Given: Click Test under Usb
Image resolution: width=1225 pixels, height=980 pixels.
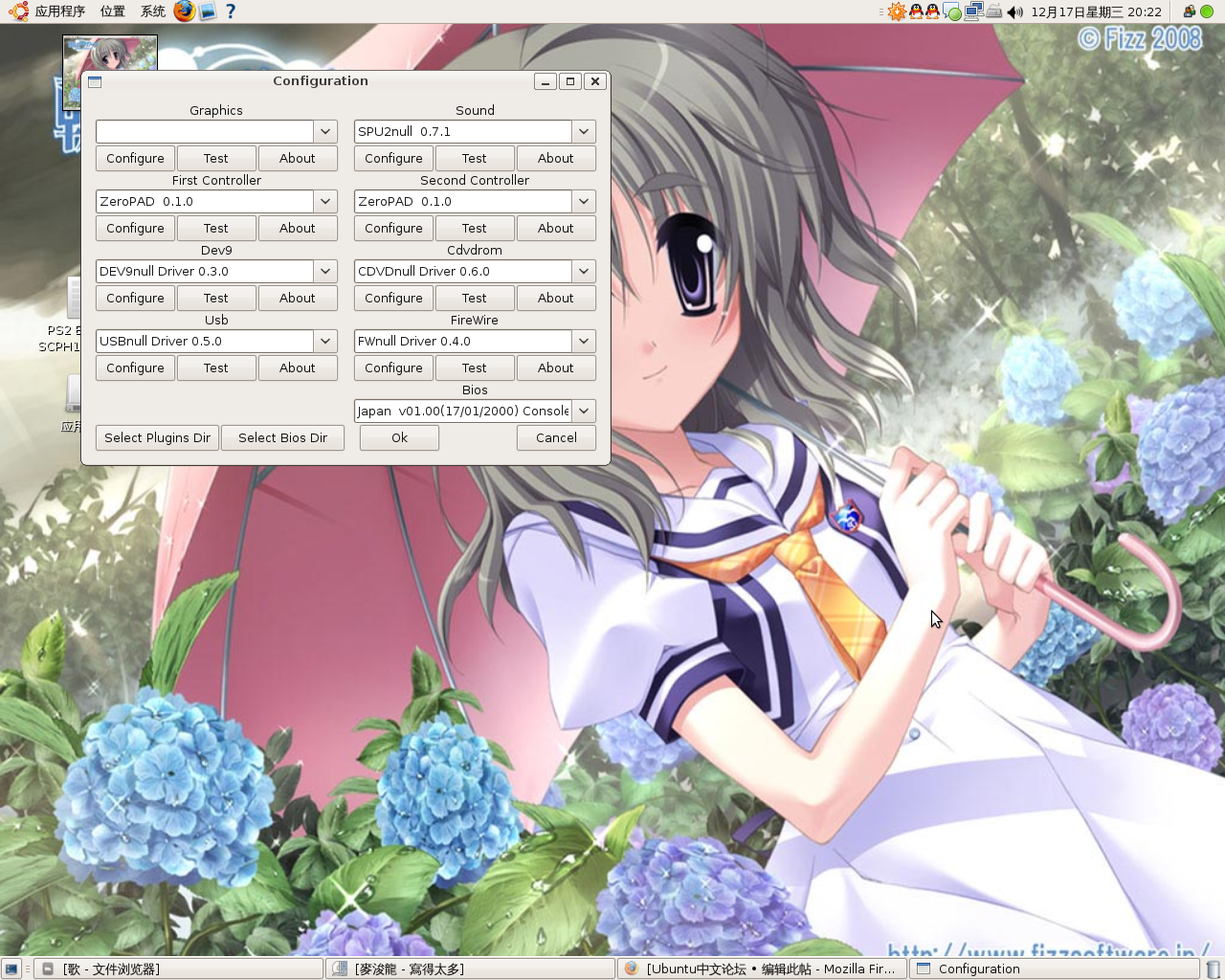Looking at the screenshot, I should click(216, 367).
